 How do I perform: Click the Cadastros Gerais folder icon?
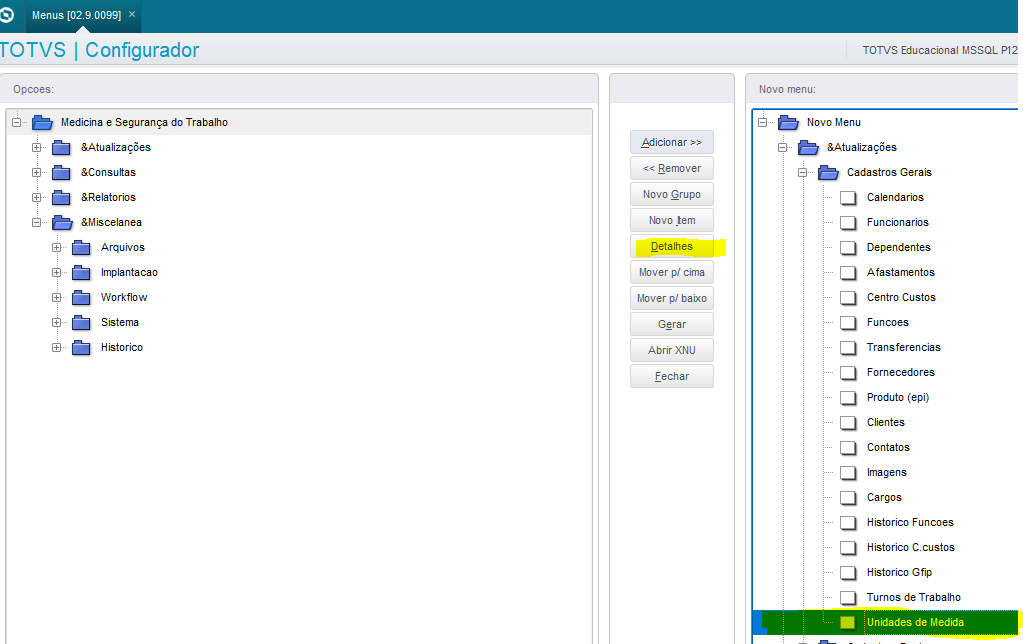coord(829,172)
